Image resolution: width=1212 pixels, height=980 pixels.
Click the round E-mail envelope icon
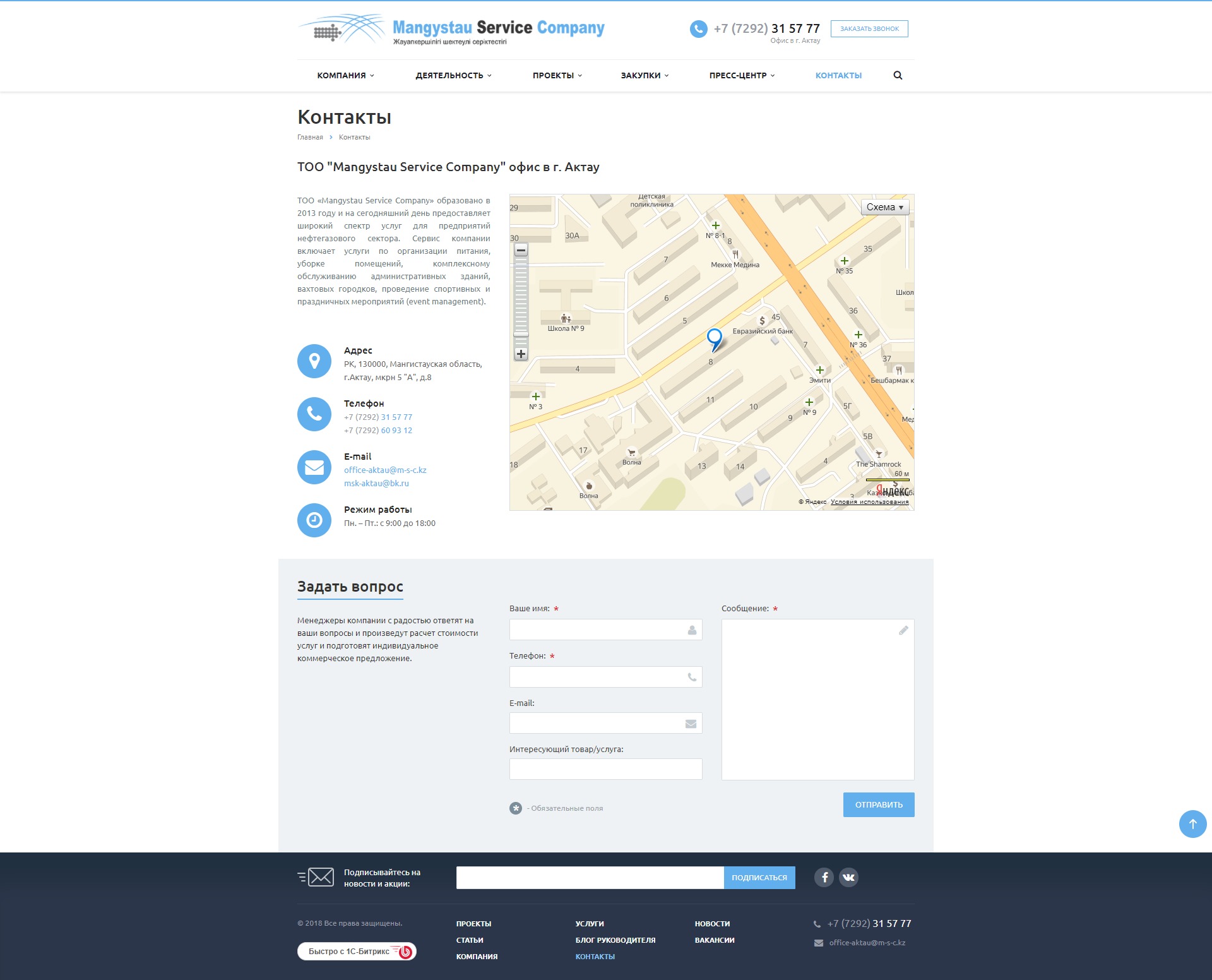(314, 467)
